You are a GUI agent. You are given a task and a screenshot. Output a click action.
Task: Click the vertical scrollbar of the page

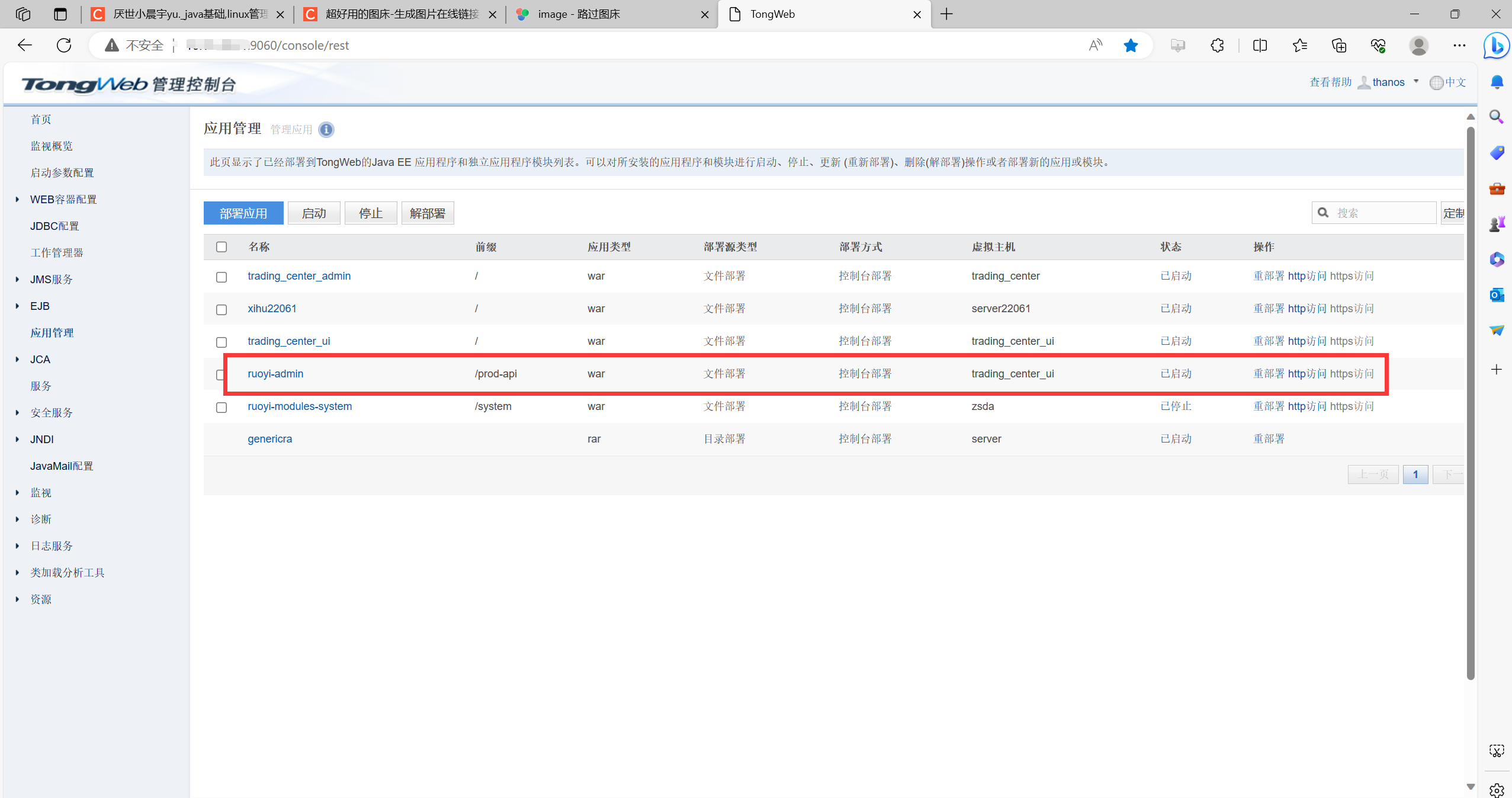1470,403
